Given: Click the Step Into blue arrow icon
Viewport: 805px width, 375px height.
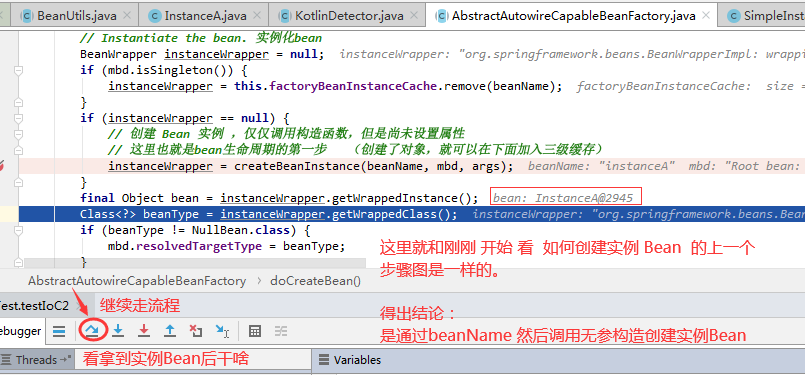Looking at the screenshot, I should point(119,331).
